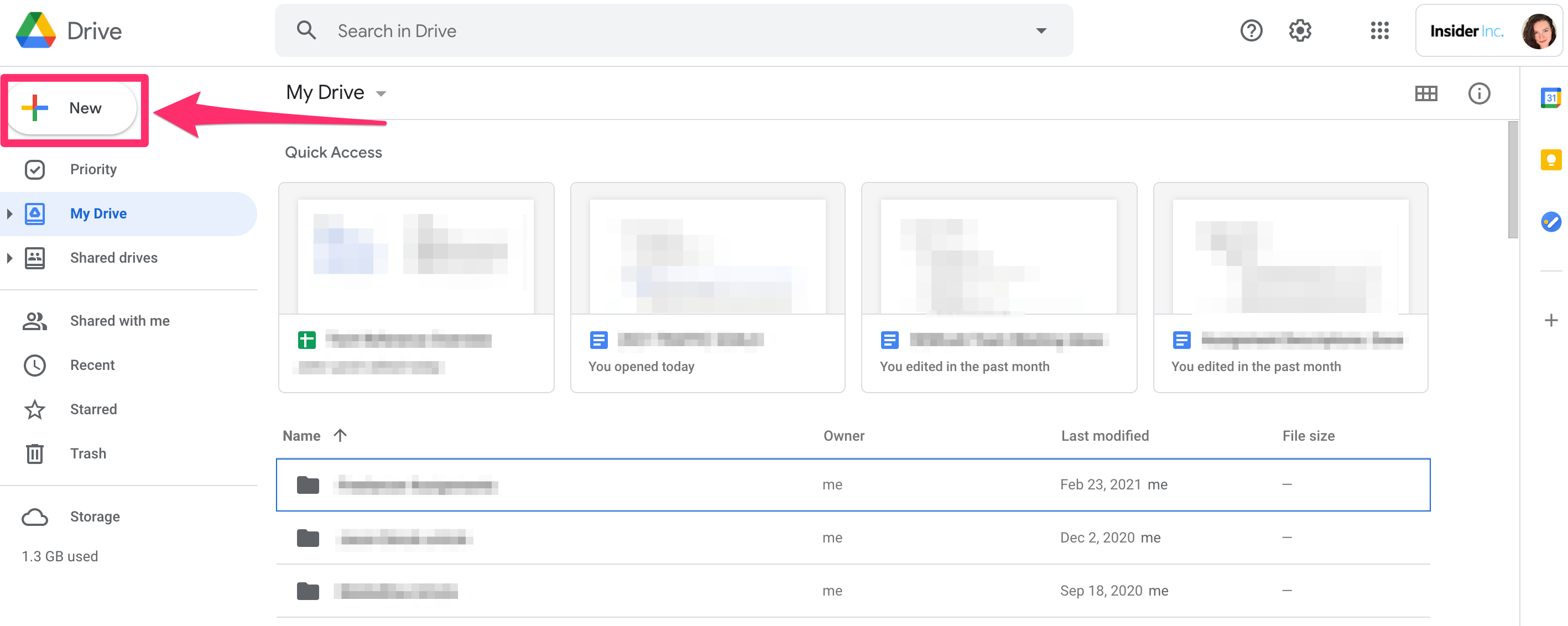Viewport: 1568px width, 626px height.
Task: Click the Search in Drive field
Action: pyautogui.click(x=673, y=30)
